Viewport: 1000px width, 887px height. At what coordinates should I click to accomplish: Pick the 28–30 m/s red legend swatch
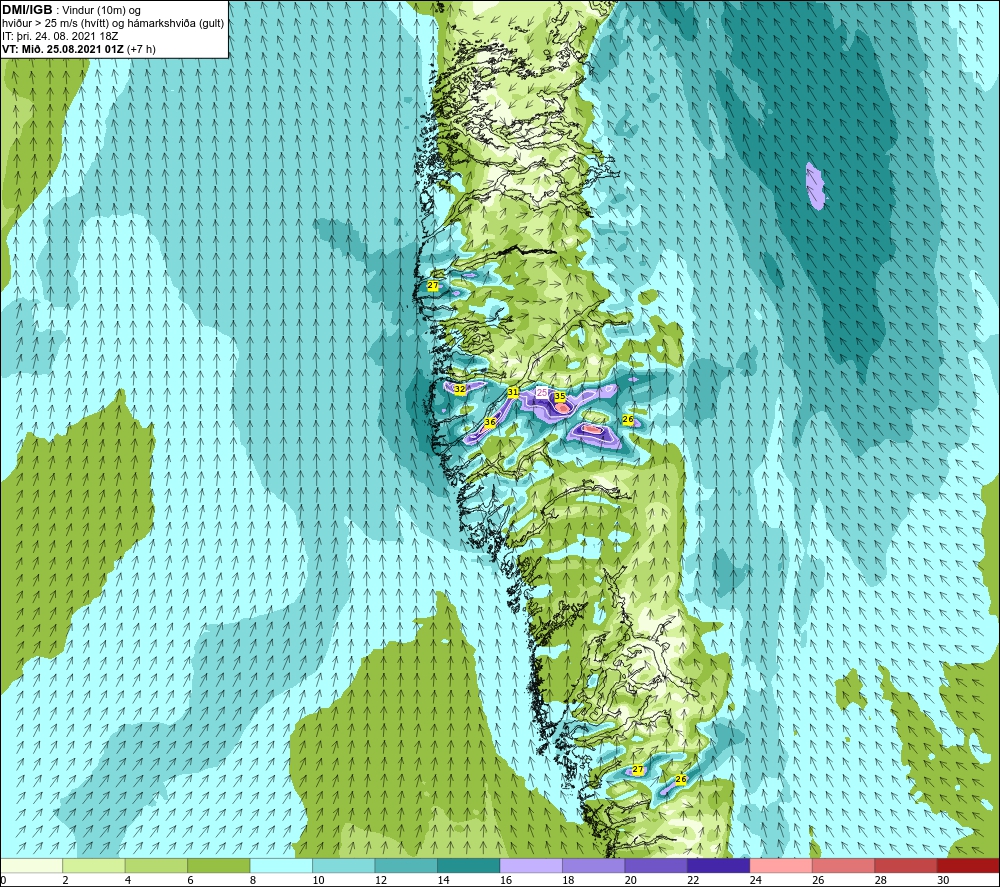click(906, 866)
